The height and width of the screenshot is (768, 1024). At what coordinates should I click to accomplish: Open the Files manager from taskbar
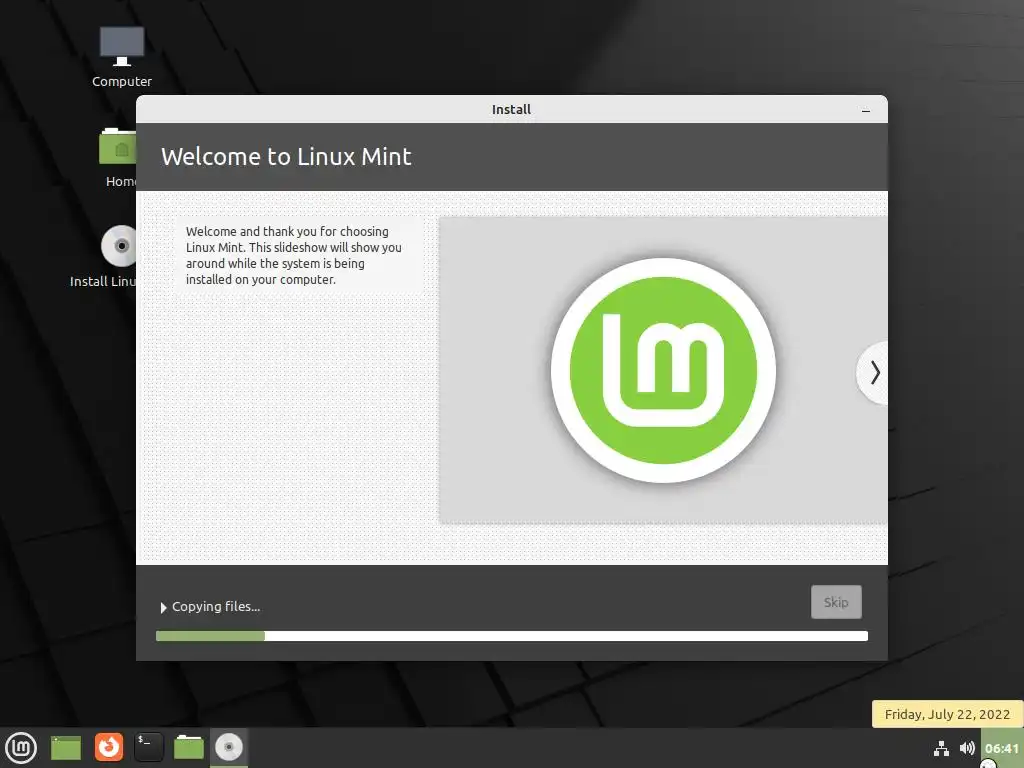(x=189, y=747)
